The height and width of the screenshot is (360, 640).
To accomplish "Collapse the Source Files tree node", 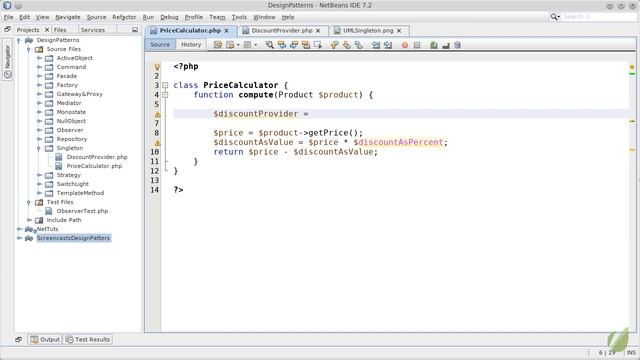I will point(29,49).
